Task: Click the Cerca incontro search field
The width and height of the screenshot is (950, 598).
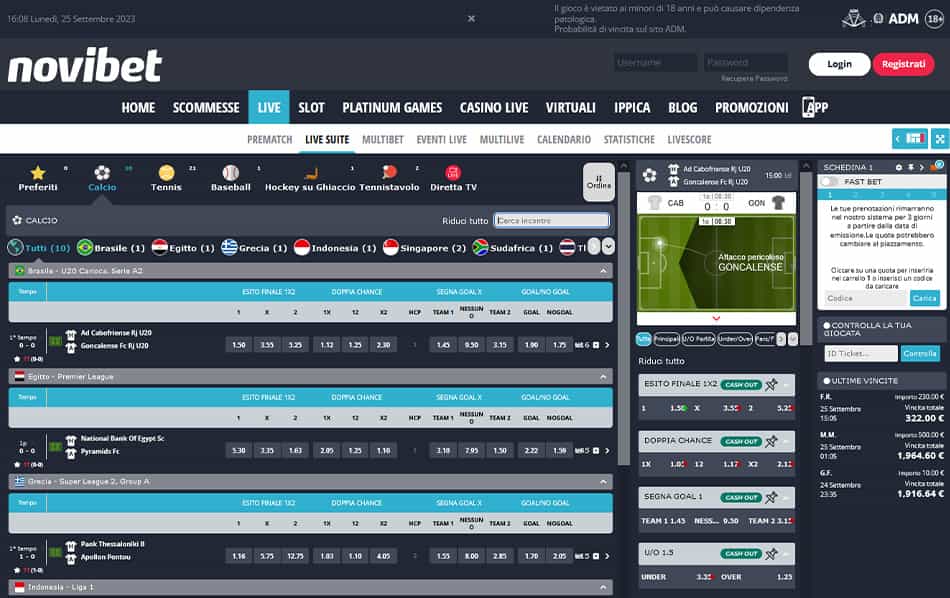Action: (551, 221)
